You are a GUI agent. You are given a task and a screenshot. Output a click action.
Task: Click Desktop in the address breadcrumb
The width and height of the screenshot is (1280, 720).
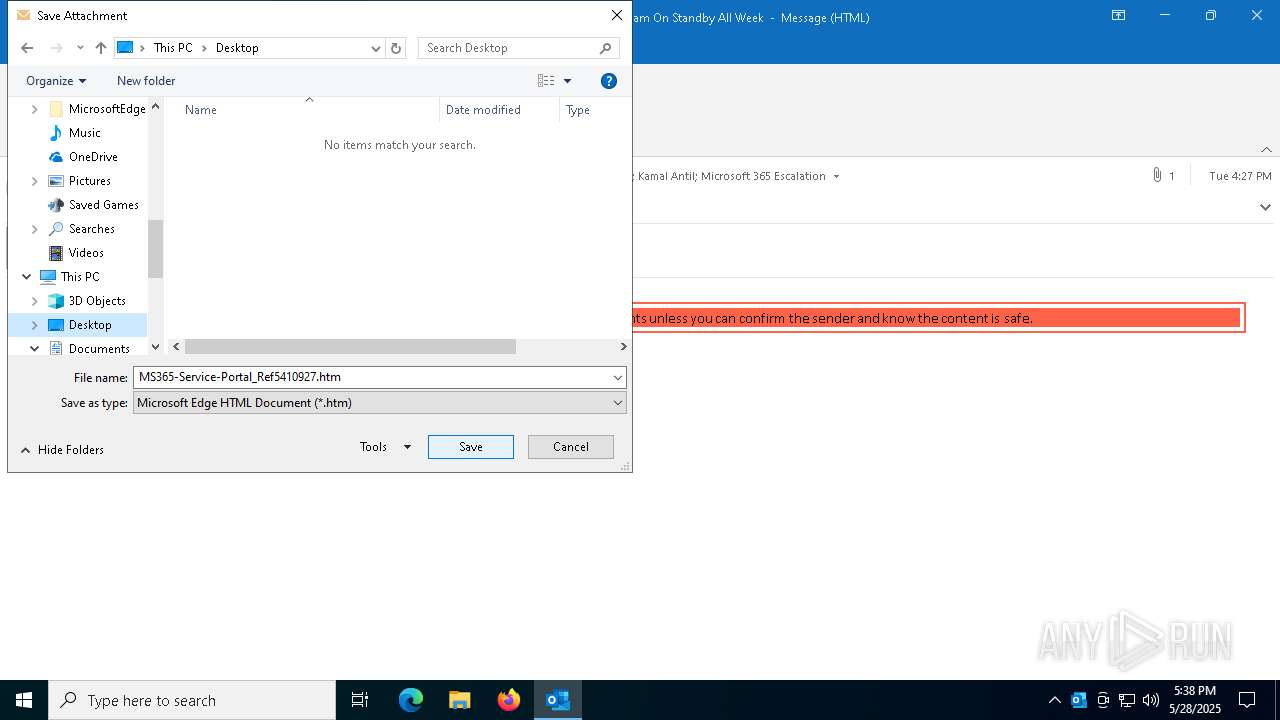pos(237,48)
